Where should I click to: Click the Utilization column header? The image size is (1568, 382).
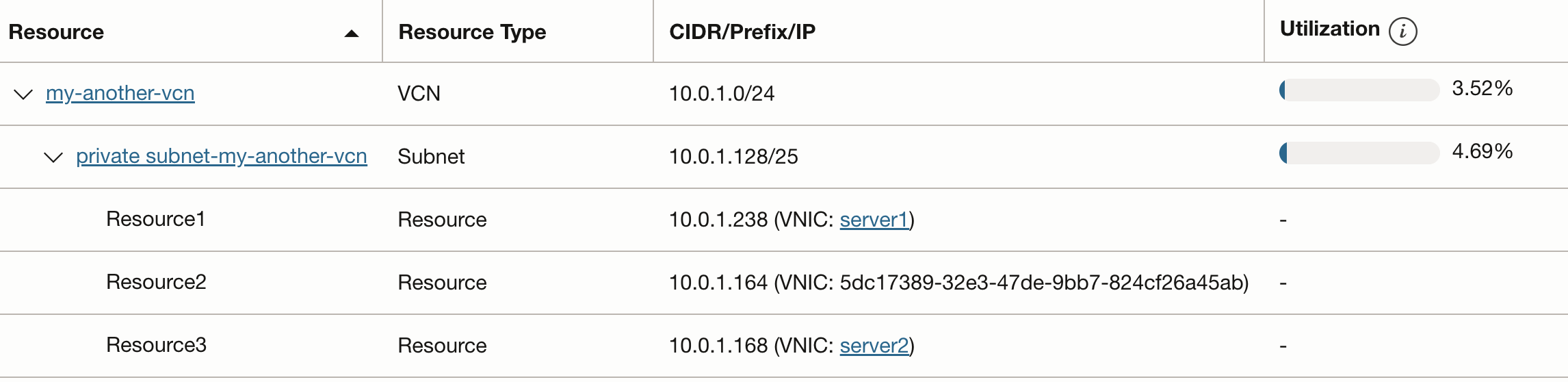[1329, 29]
